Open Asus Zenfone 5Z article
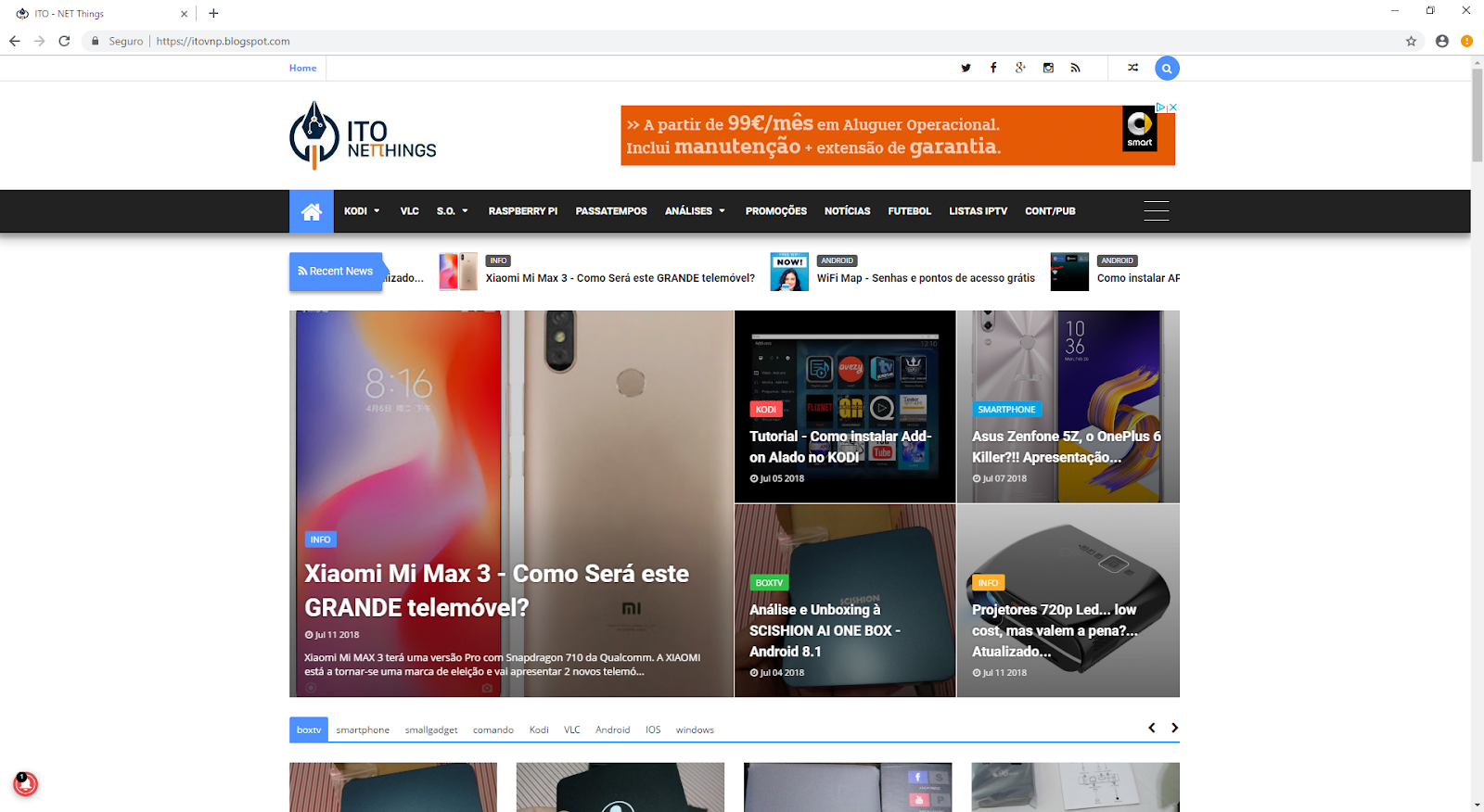This screenshot has height=812, width=1484. click(x=1067, y=447)
